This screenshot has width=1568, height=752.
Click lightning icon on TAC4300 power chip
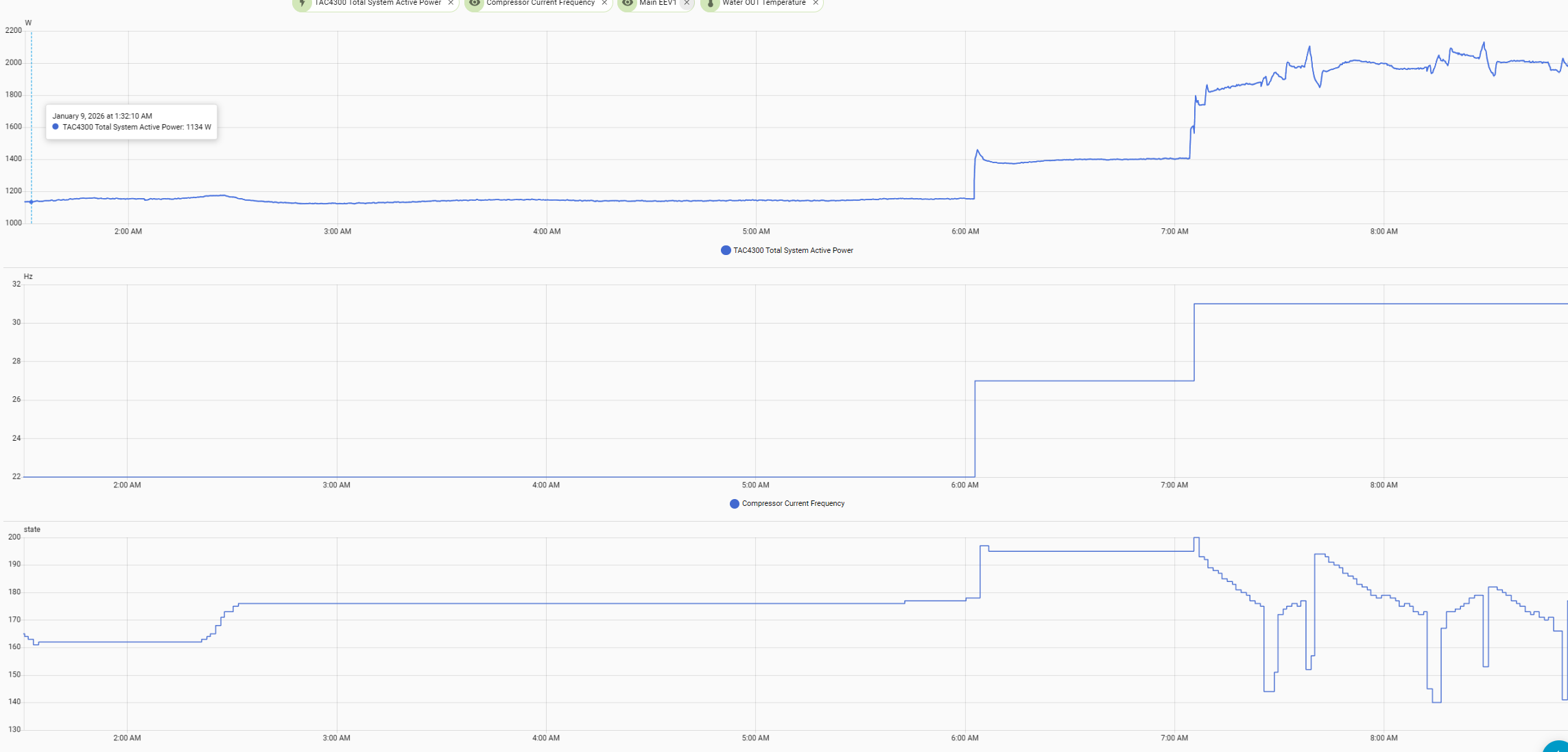(x=302, y=3)
